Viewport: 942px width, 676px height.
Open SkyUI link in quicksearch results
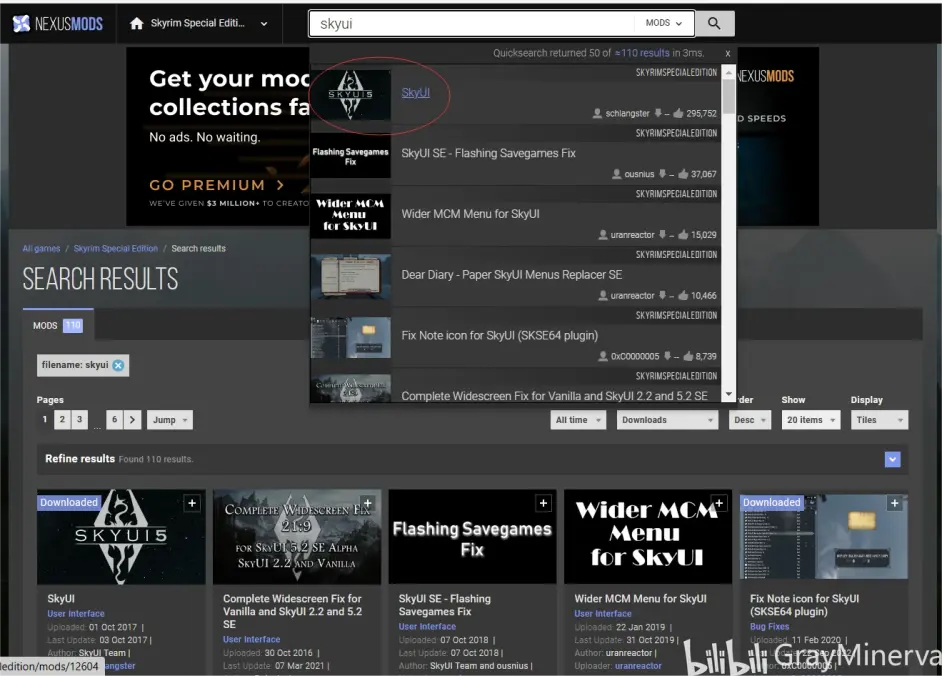tap(415, 93)
